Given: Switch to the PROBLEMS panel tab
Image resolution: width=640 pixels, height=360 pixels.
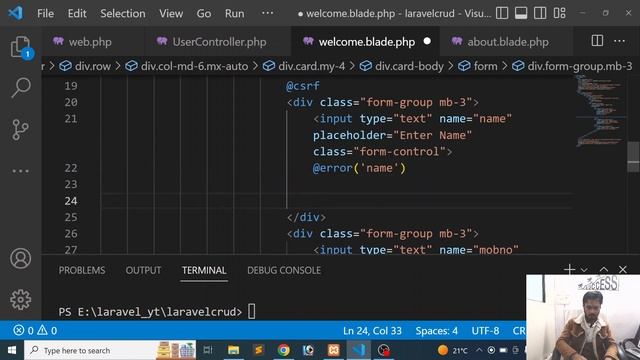Looking at the screenshot, I should point(82,270).
